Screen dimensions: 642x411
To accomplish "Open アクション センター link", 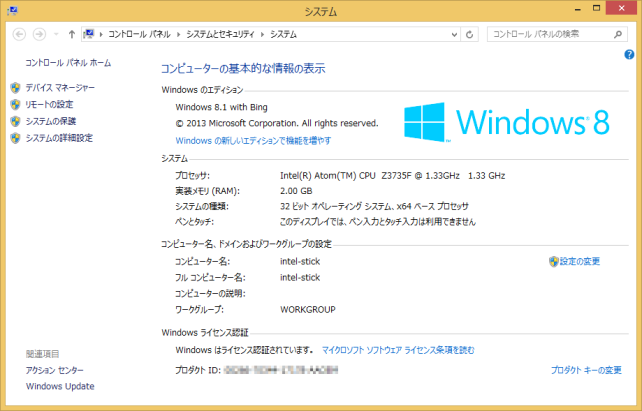I will [x=54, y=370].
